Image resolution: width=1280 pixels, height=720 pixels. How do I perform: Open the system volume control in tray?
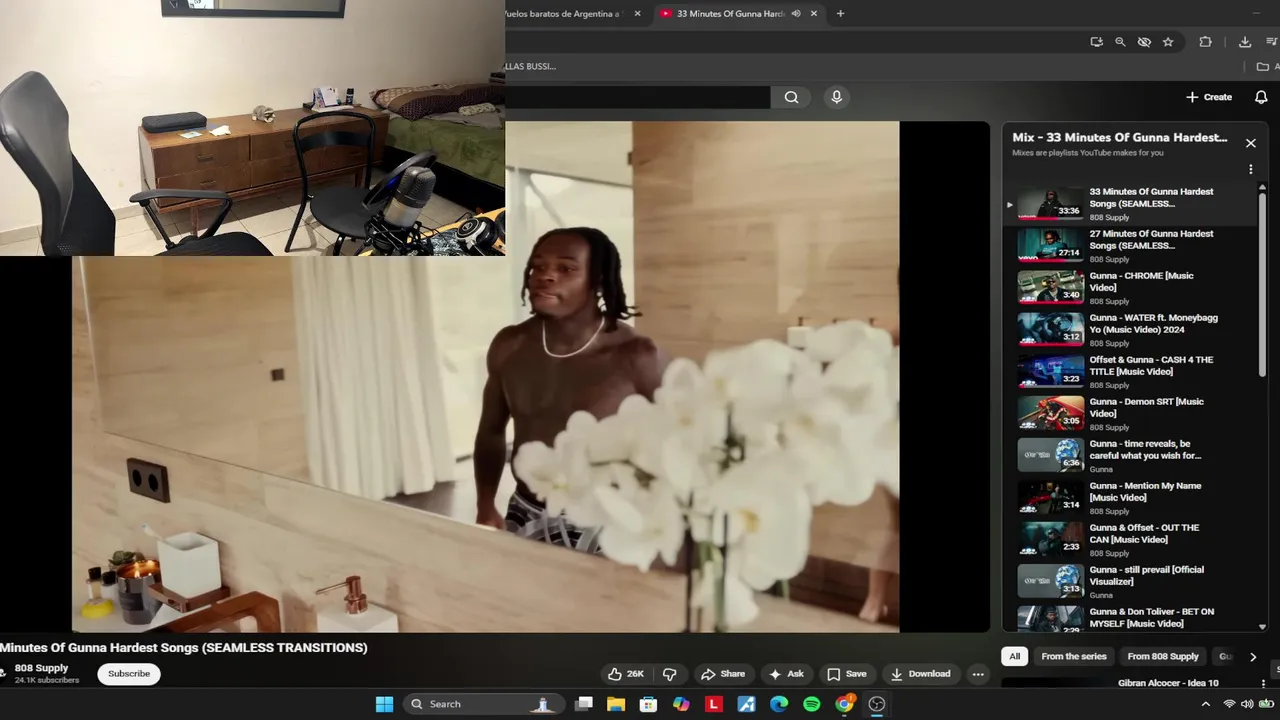pyautogui.click(x=1246, y=704)
